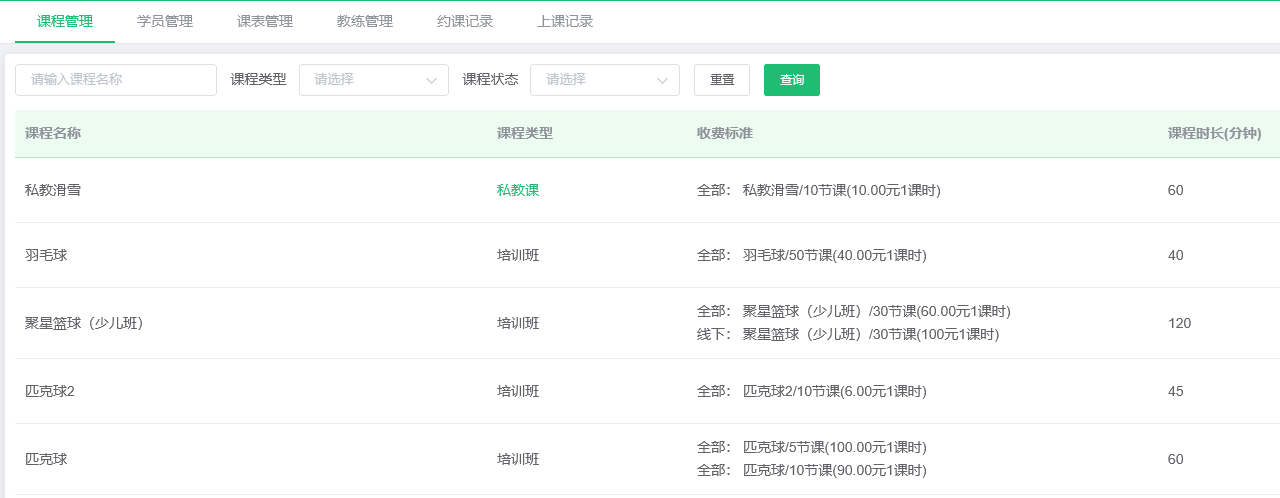Click the 课程类型 column header

tap(525, 133)
